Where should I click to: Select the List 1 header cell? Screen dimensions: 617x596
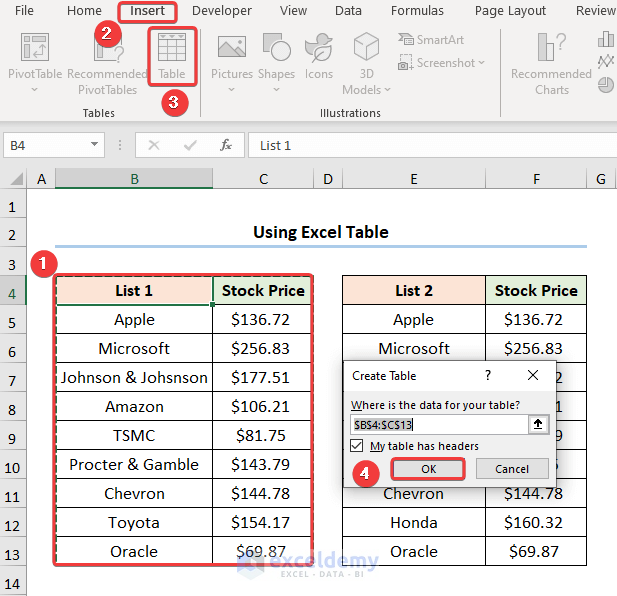(134, 290)
